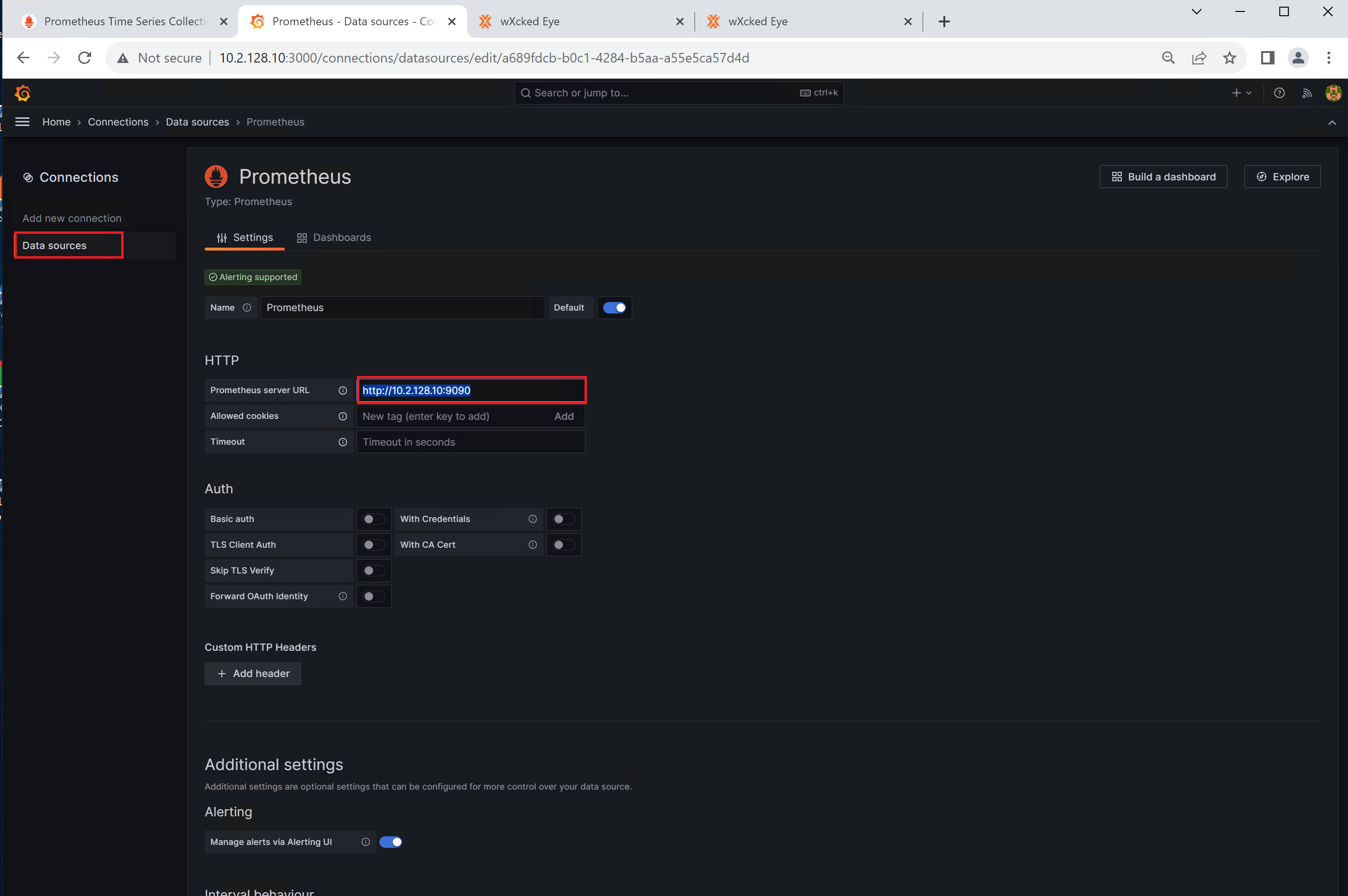This screenshot has height=896, width=1348.
Task: Show info for Timeout field
Action: (343, 442)
